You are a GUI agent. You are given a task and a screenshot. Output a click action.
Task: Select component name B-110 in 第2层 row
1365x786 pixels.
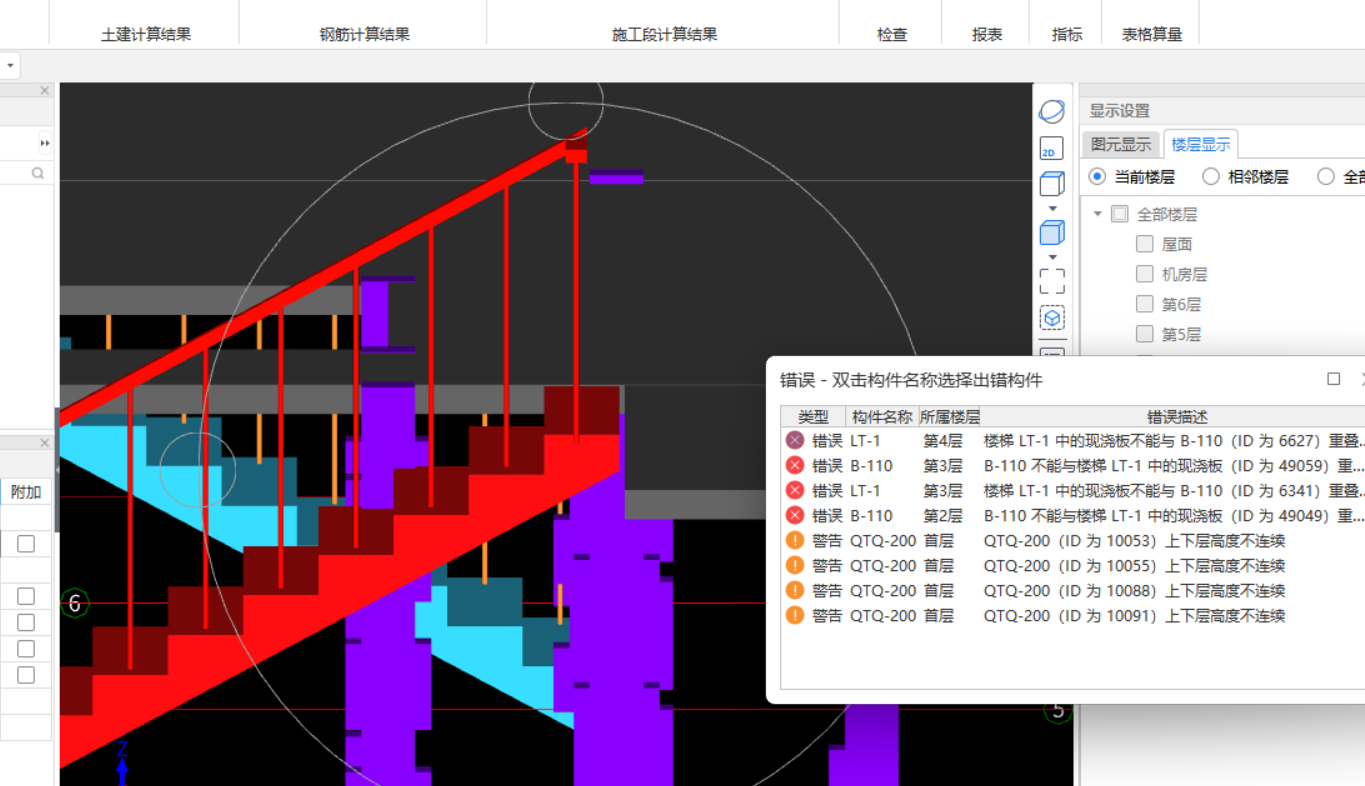tap(871, 515)
